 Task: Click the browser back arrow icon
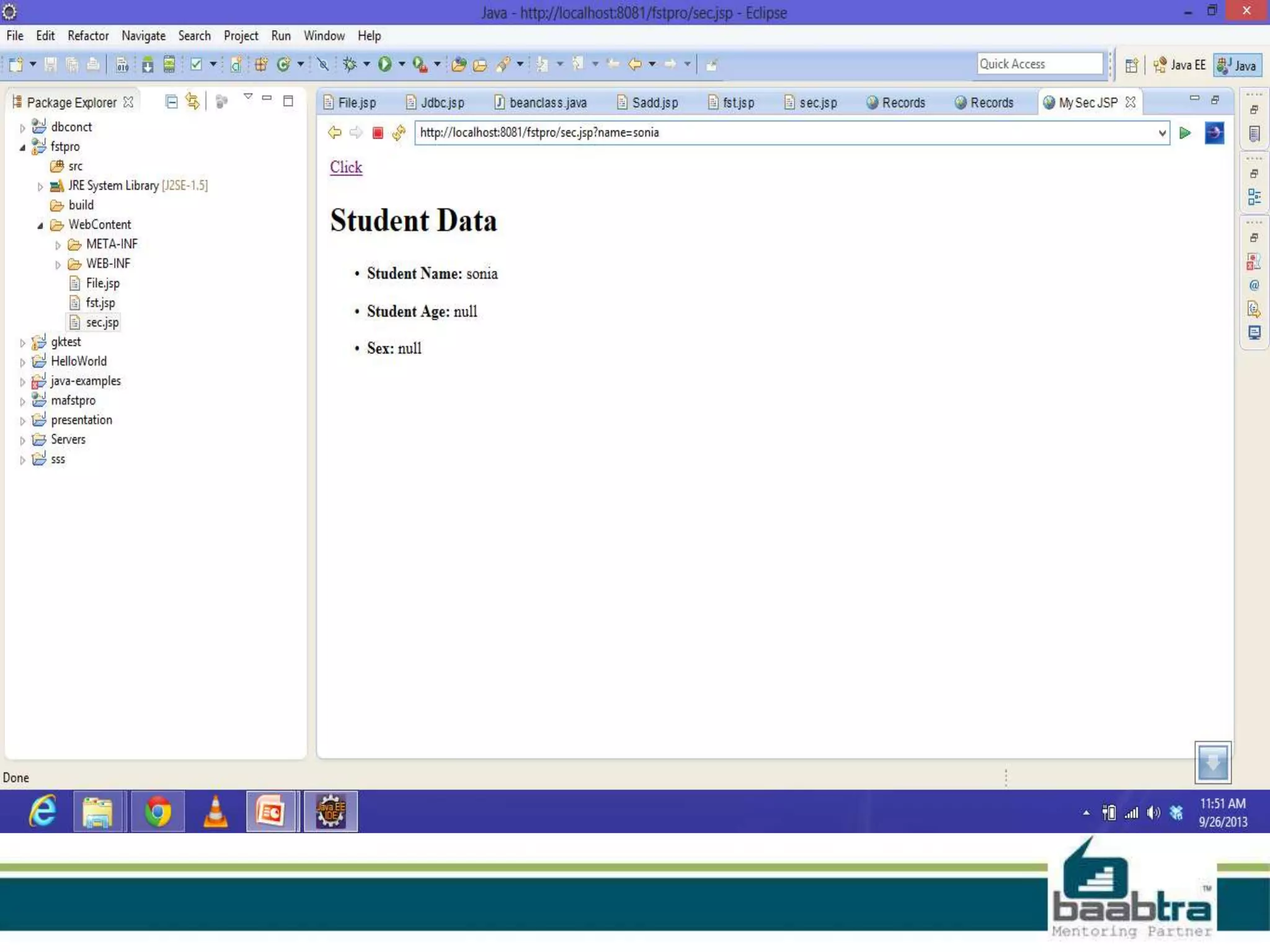[x=334, y=133]
